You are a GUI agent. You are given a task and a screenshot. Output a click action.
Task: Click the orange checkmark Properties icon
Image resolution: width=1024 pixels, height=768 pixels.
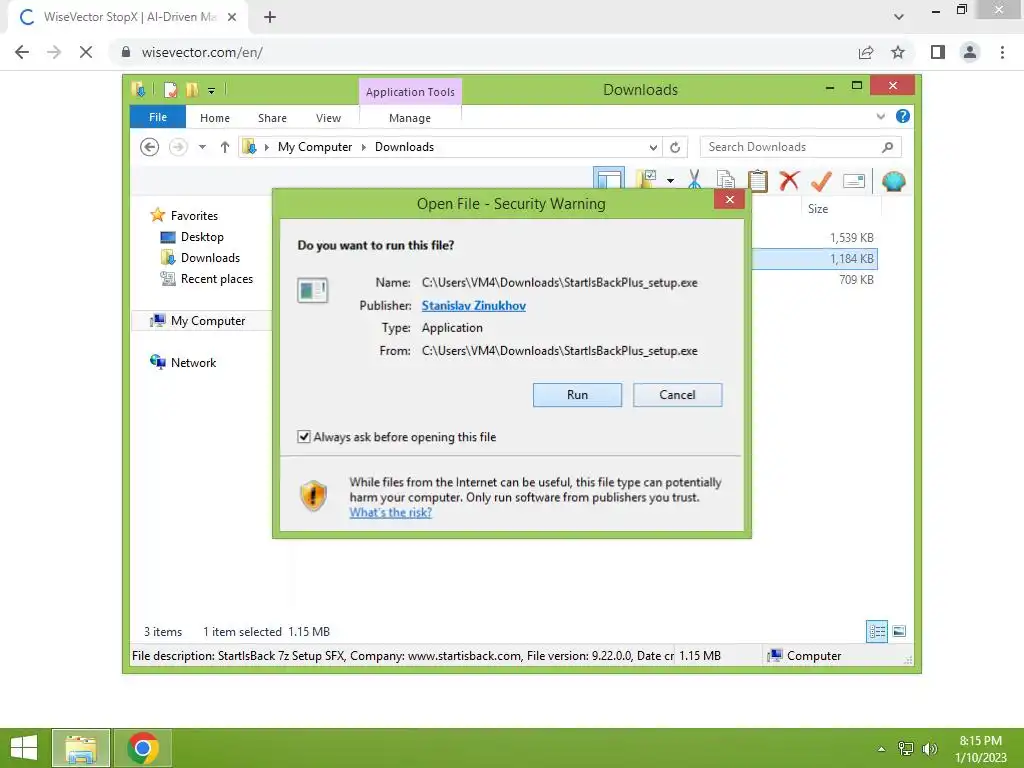tap(821, 181)
